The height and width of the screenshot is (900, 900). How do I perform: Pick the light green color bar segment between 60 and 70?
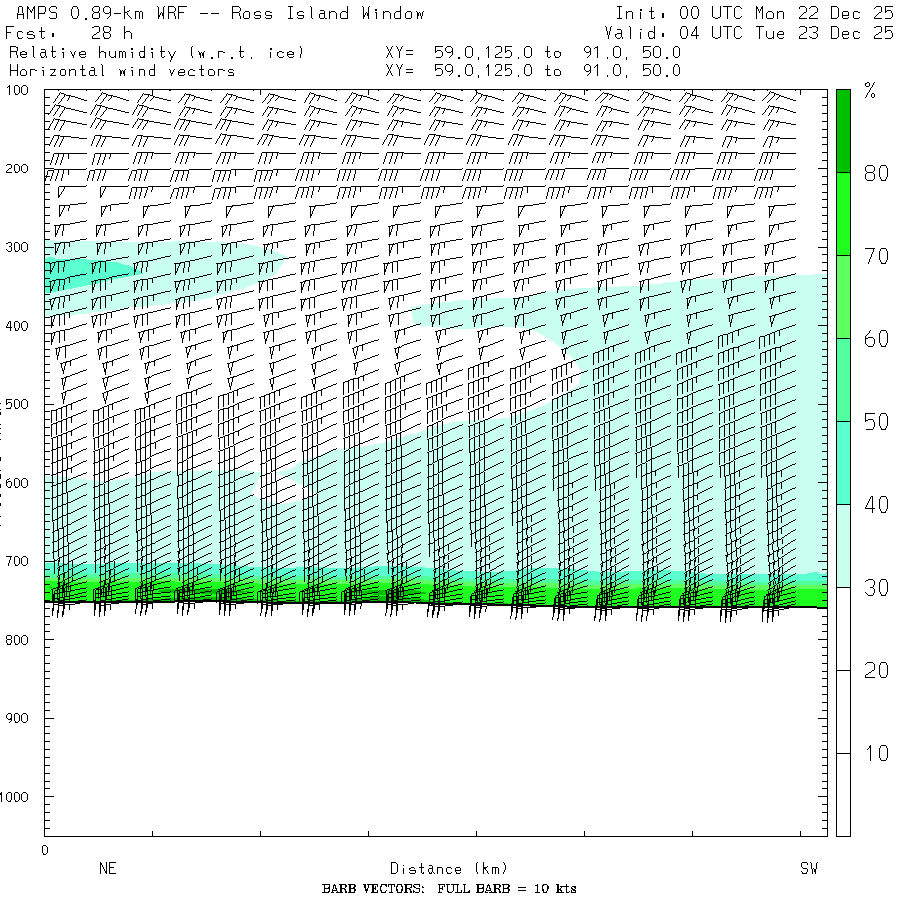coord(843,297)
